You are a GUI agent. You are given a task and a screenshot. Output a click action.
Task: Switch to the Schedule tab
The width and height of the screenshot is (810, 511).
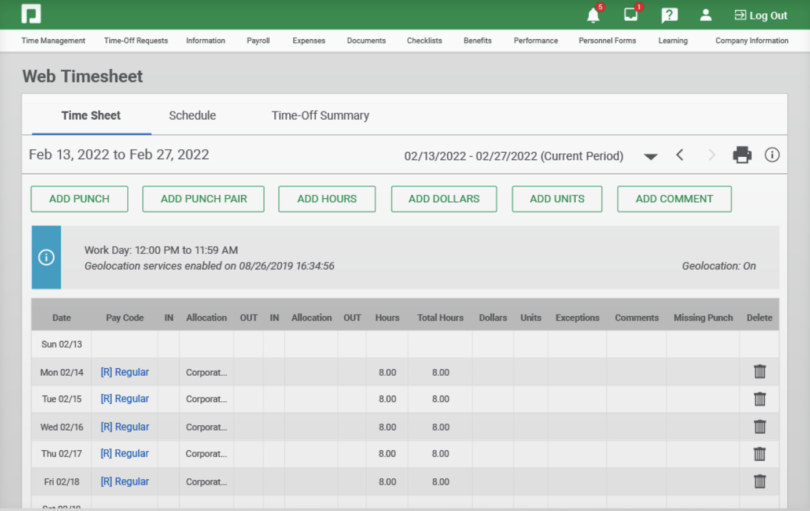(x=192, y=115)
